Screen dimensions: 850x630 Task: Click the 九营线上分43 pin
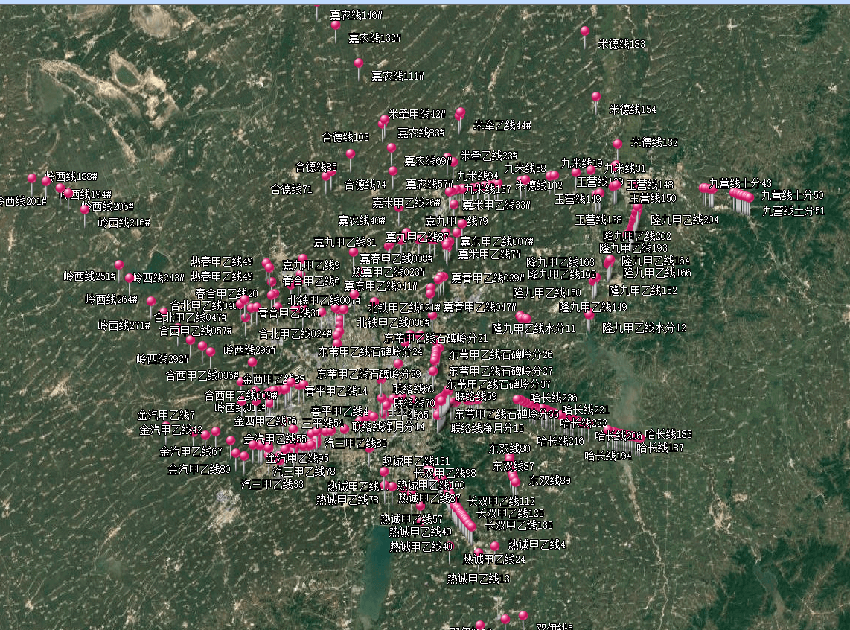coord(704,188)
